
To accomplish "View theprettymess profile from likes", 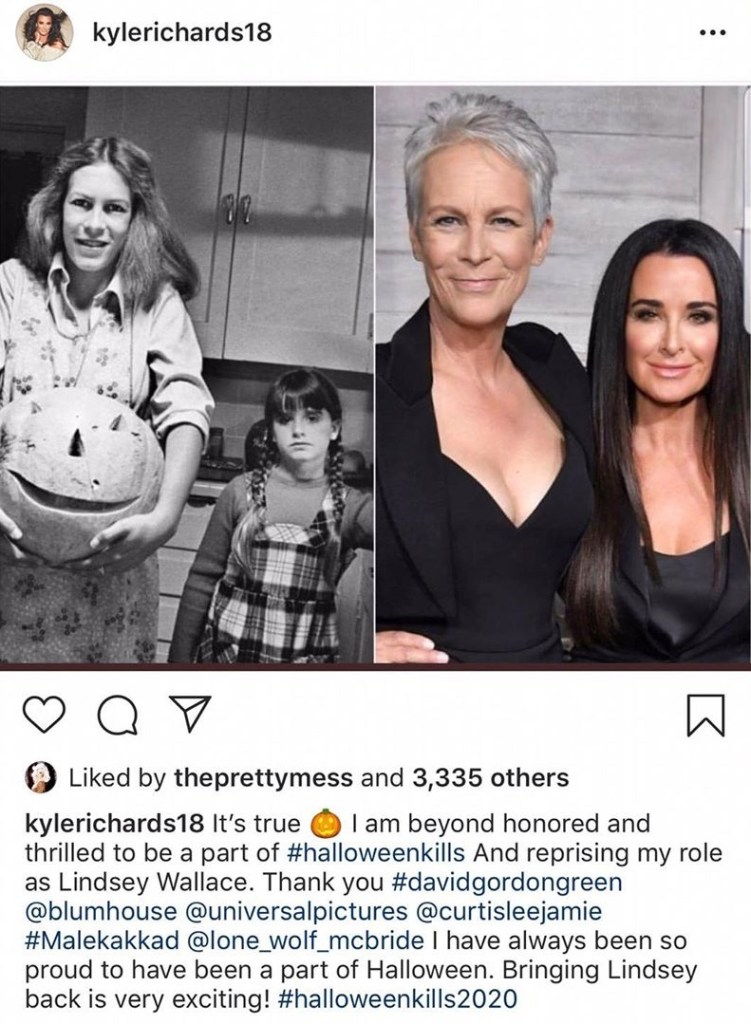I will (x=263, y=778).
